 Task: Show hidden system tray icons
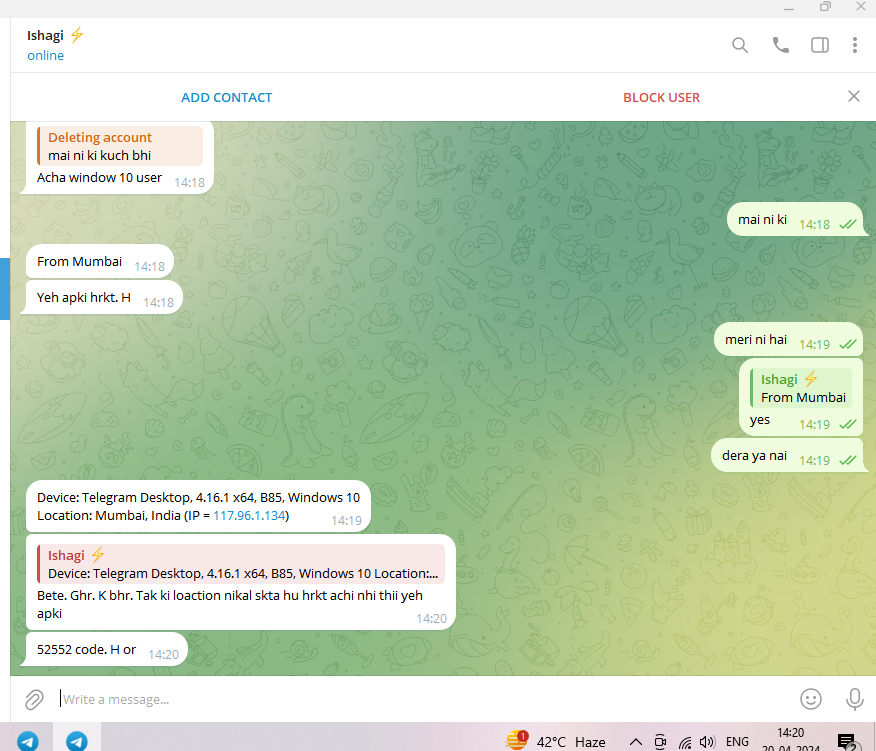(635, 742)
